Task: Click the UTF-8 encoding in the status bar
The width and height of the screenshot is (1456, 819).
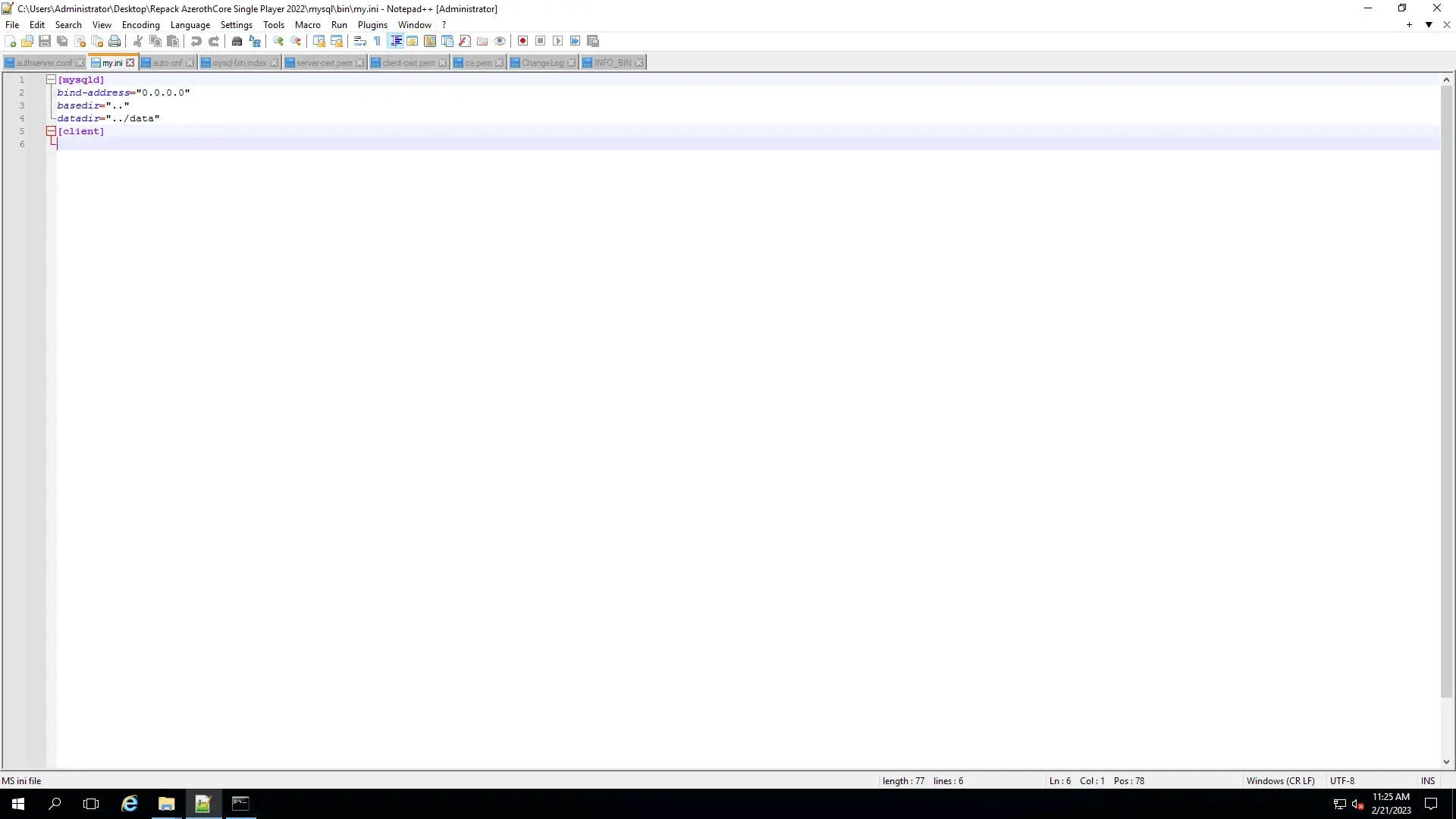Action: click(1341, 781)
